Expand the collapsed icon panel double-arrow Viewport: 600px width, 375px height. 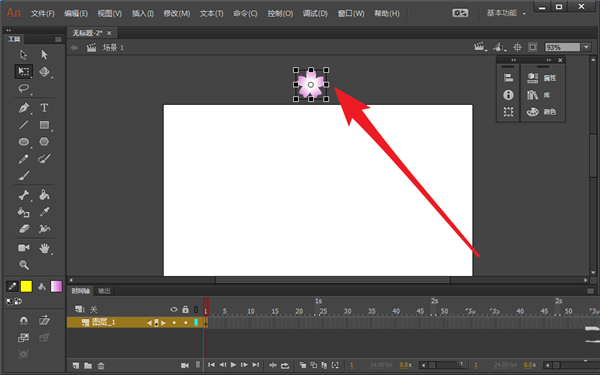coord(514,60)
